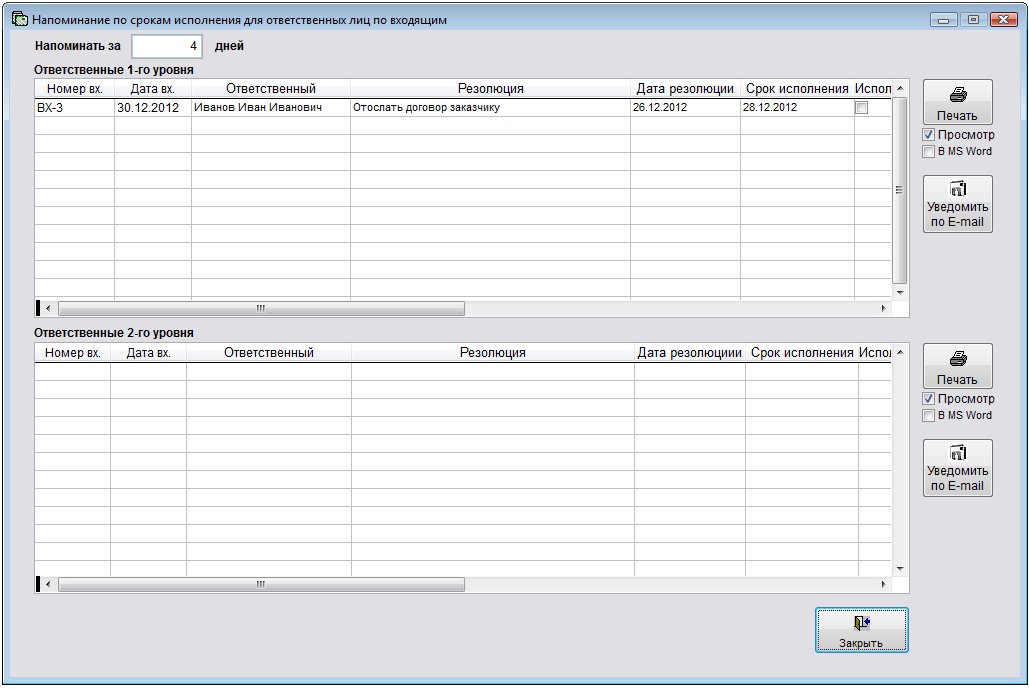This screenshot has height=689, width=1029.
Task: Select cell ВХ-3 in level 1 table
Action: click(74, 108)
